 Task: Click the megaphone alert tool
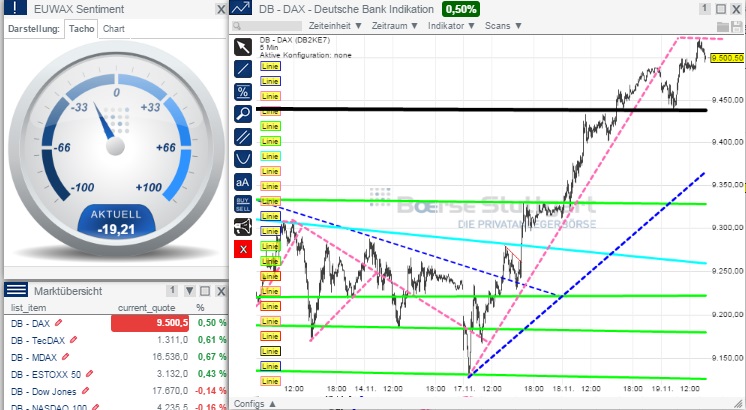pyautogui.click(x=243, y=227)
